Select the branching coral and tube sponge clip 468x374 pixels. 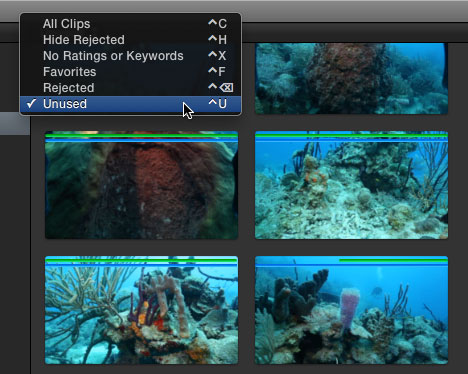tap(141, 310)
